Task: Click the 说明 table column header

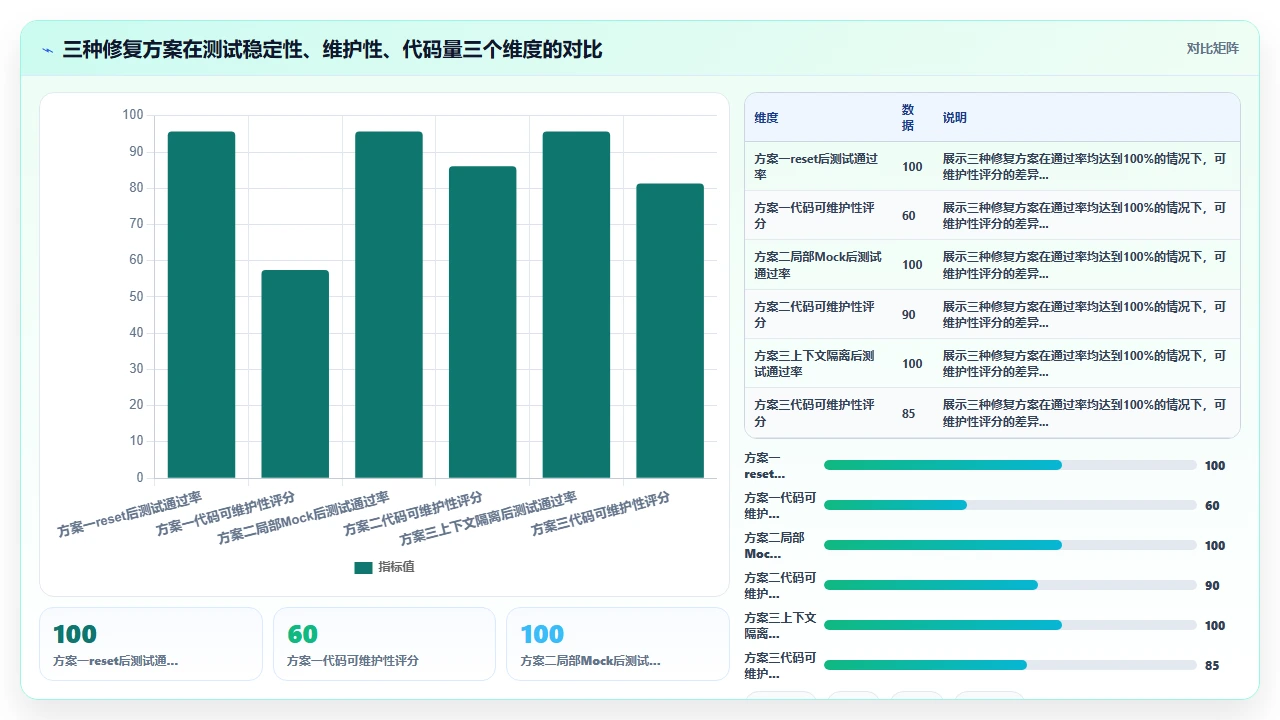Action: point(955,118)
